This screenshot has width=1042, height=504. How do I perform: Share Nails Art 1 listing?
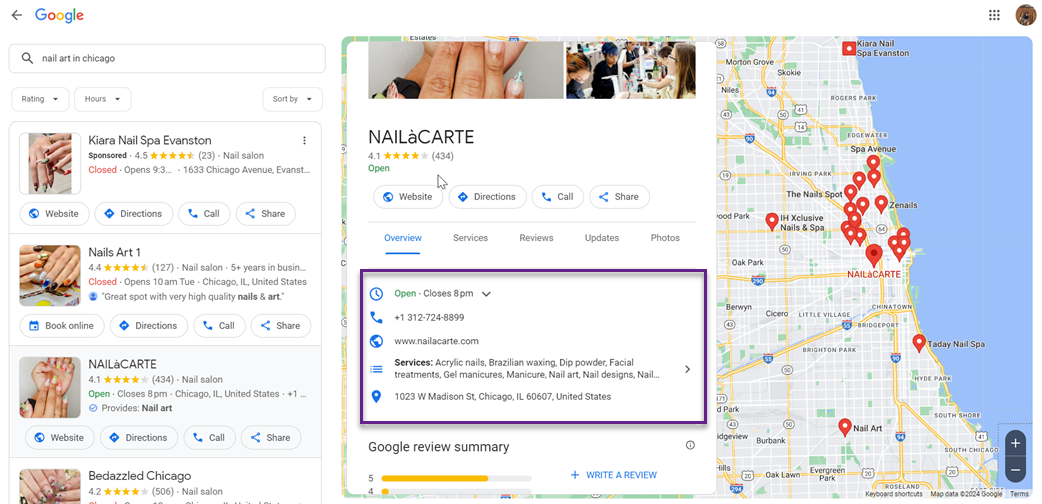click(x=281, y=326)
